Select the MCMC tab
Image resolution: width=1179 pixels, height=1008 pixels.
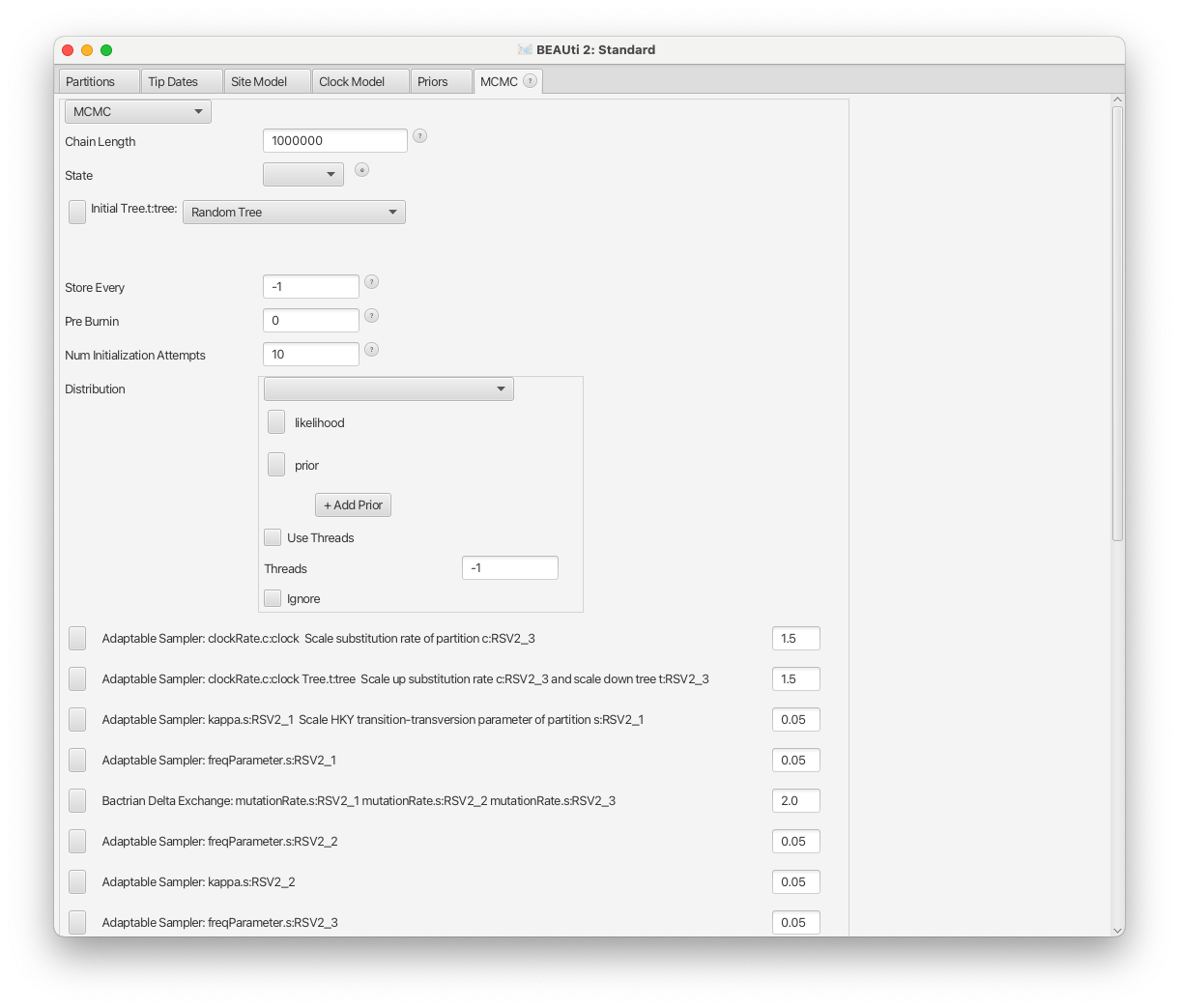[x=508, y=81]
